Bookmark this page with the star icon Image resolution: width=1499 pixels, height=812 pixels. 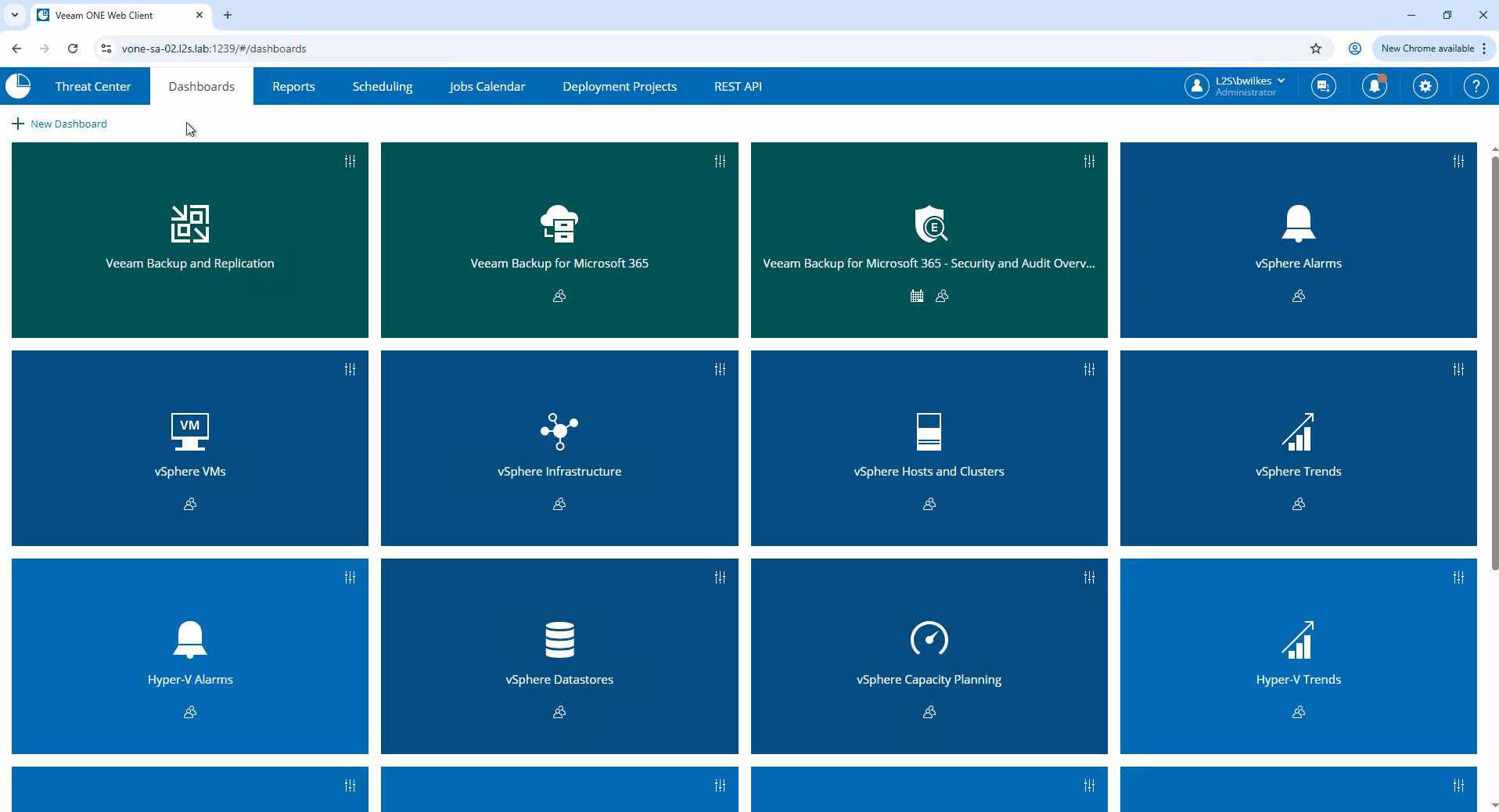tap(1316, 49)
